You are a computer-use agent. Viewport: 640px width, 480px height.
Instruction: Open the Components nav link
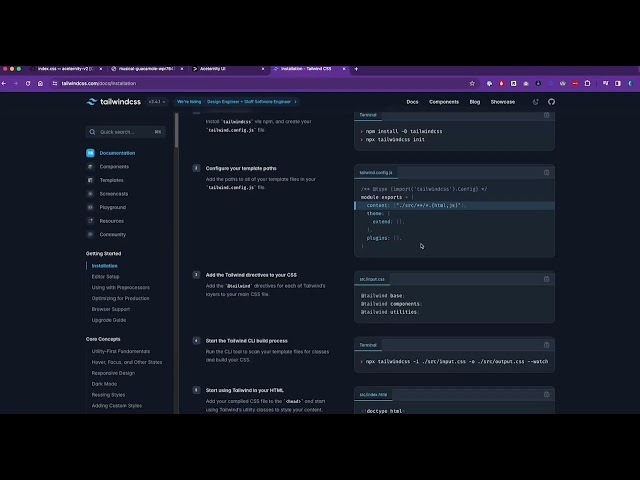click(444, 102)
